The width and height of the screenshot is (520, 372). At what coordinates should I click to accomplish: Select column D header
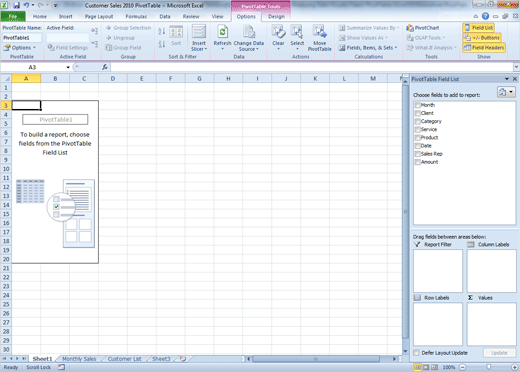tap(113, 79)
